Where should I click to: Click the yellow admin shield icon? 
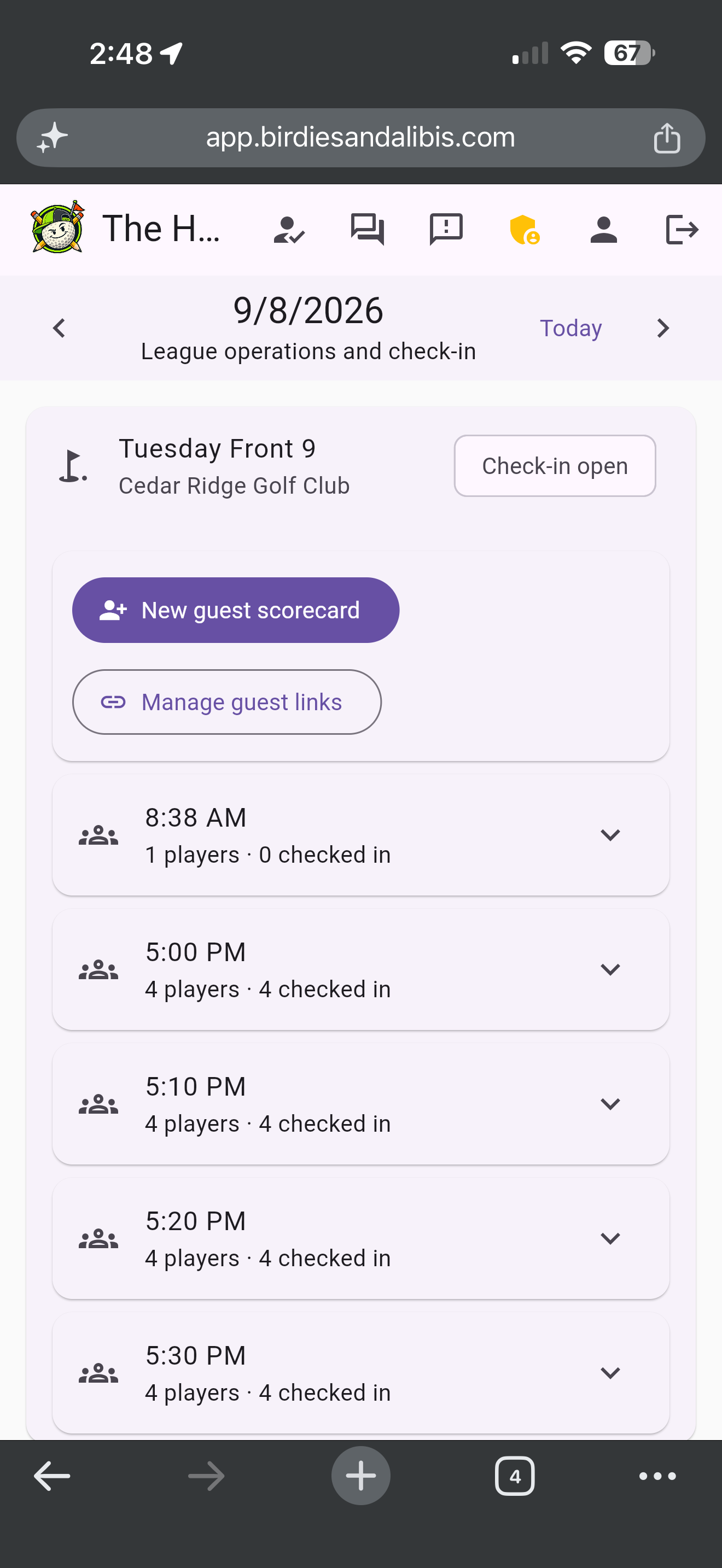525,230
